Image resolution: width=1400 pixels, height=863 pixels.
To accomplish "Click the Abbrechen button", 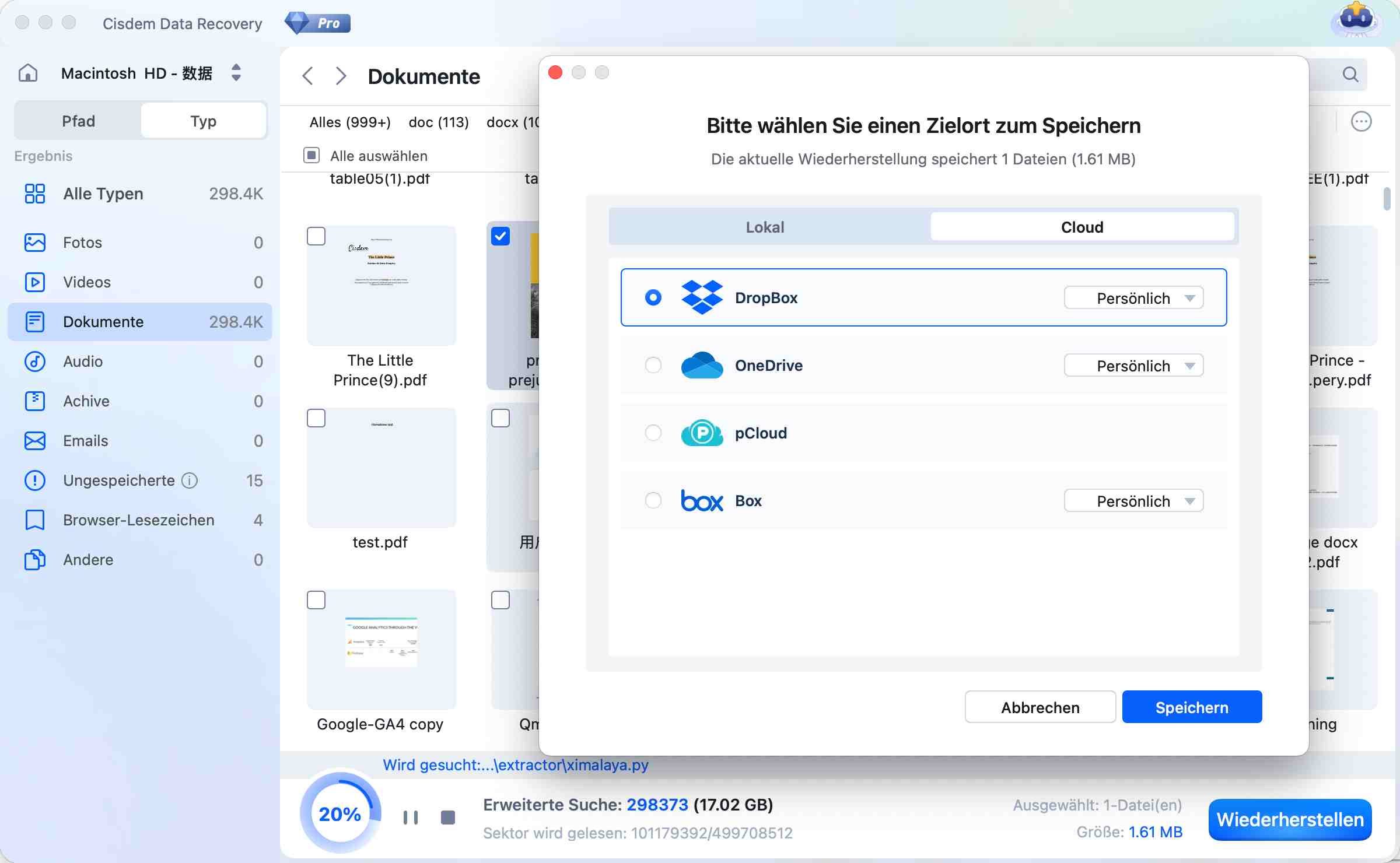I will (x=1039, y=707).
